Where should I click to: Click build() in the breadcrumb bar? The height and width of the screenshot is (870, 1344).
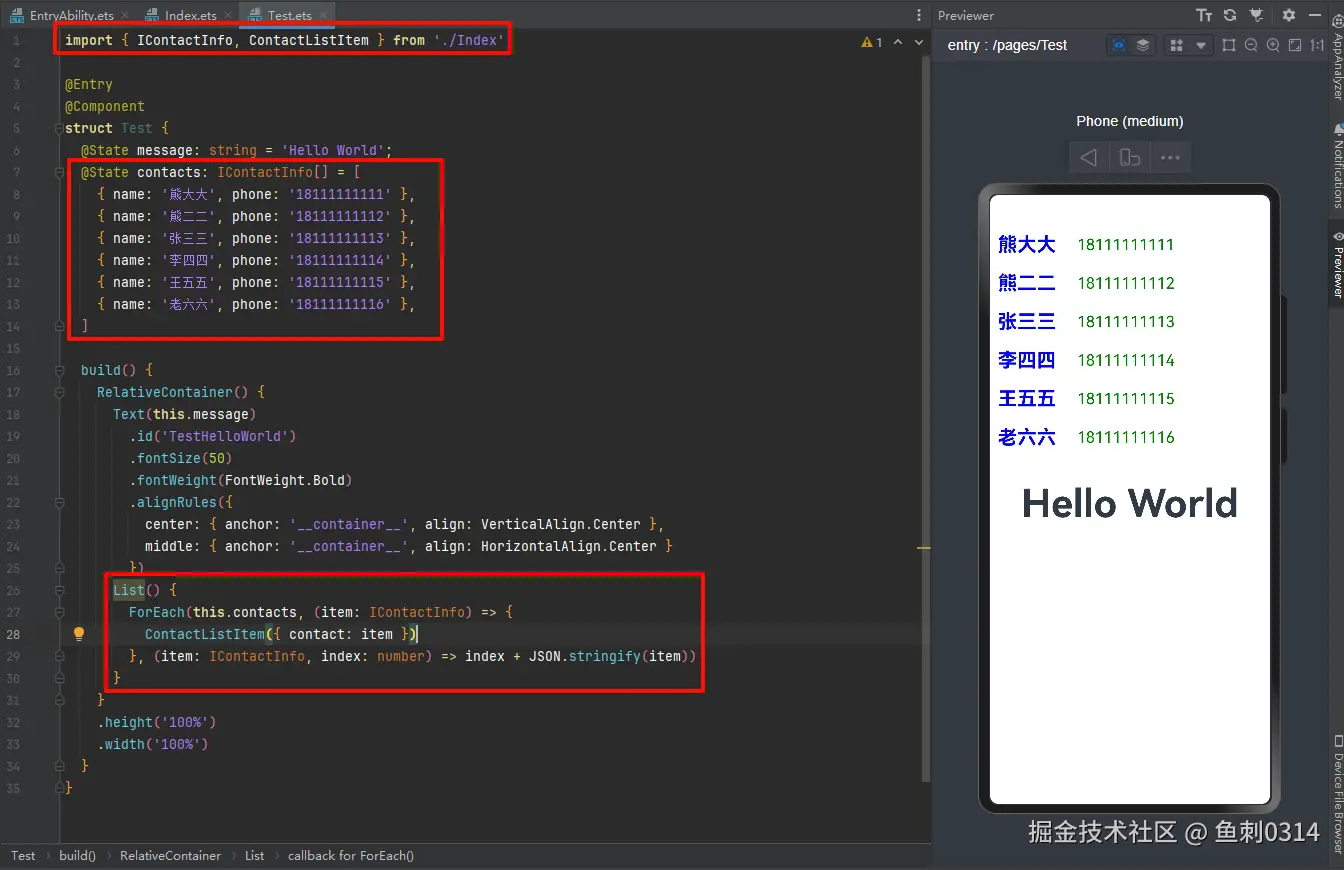point(77,856)
